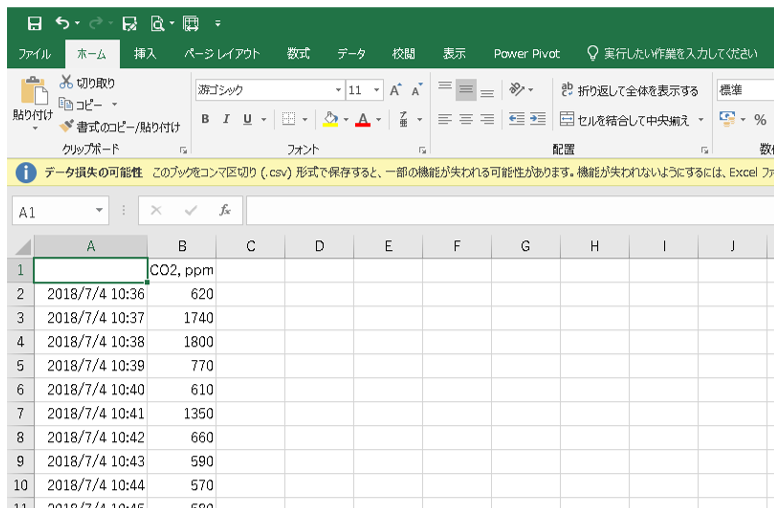Image resolution: width=778 pixels, height=508 pixels.
Task: Open clipboard group dialog launcher
Action: [x=183, y=149]
